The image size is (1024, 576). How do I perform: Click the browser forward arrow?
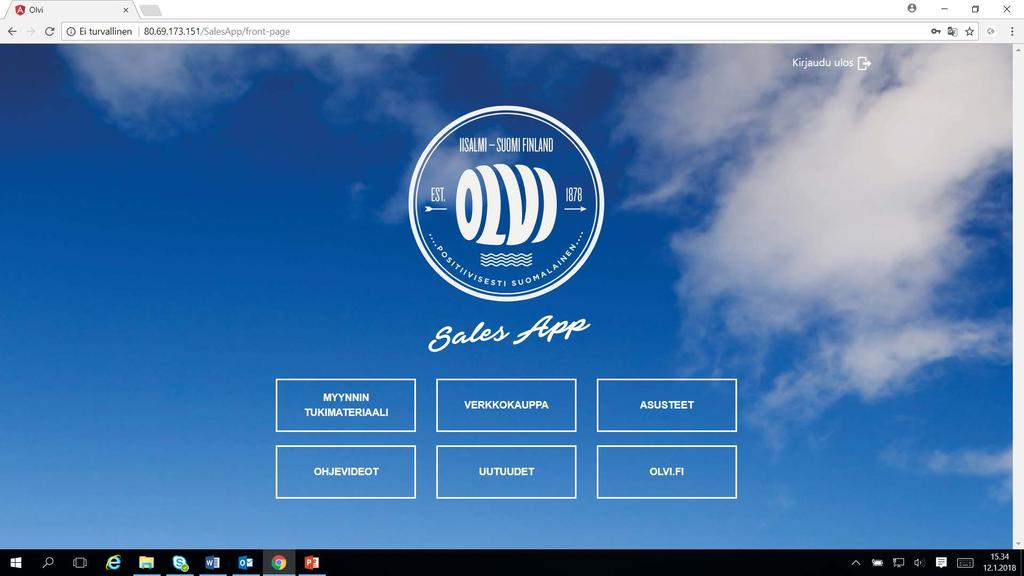pyautogui.click(x=30, y=31)
